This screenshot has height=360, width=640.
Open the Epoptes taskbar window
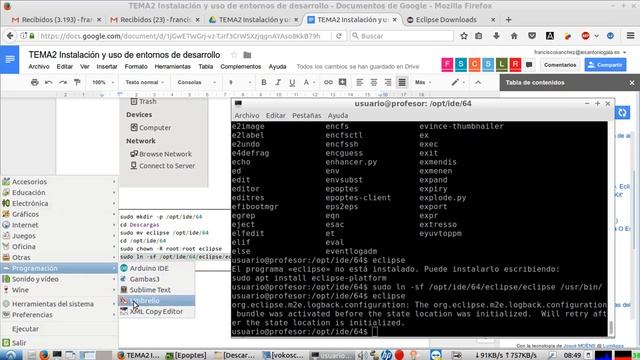tap(186, 355)
